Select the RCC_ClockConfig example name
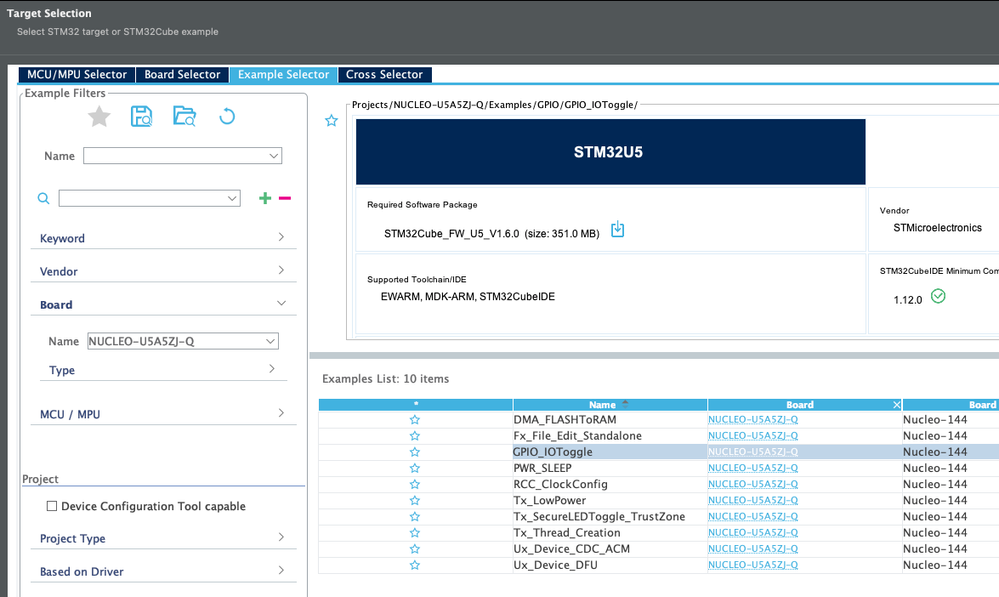Viewport: 999px width, 597px height. (x=560, y=484)
